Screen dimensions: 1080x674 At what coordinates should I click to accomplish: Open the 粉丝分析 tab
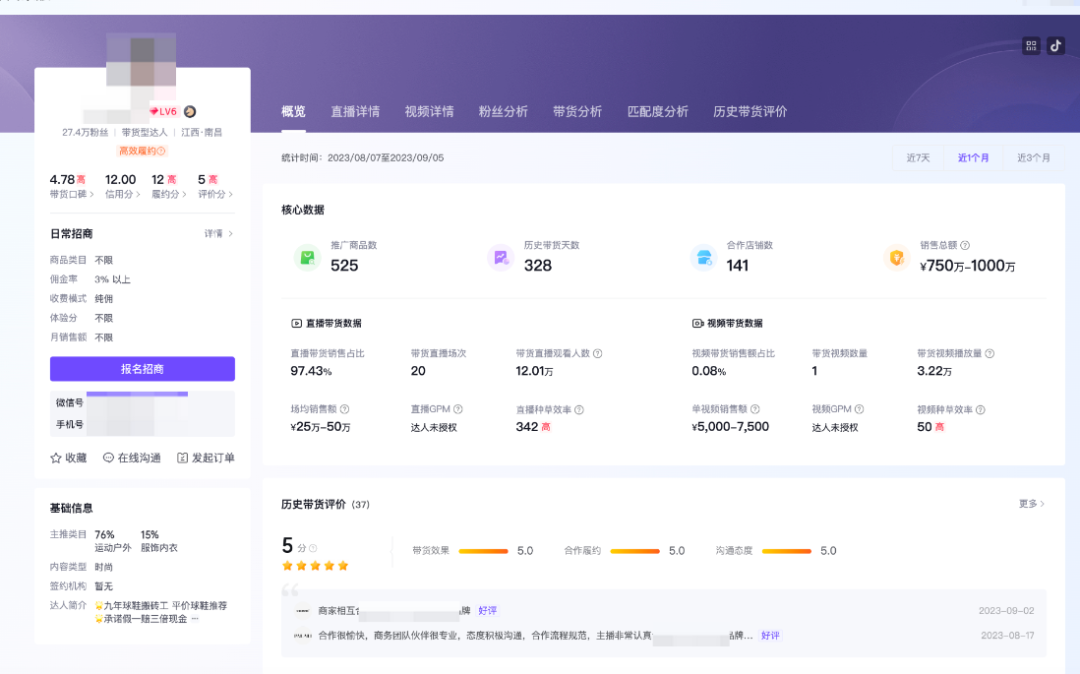pos(503,112)
